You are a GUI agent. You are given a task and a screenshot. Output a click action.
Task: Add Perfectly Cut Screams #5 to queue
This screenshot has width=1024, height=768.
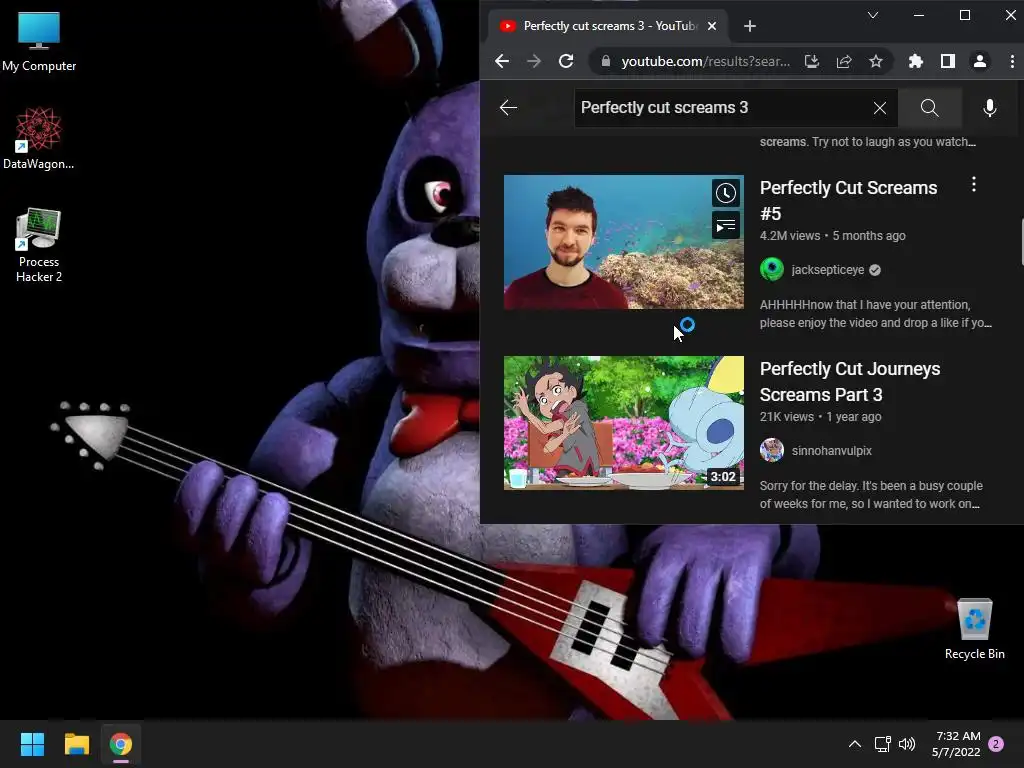click(726, 226)
